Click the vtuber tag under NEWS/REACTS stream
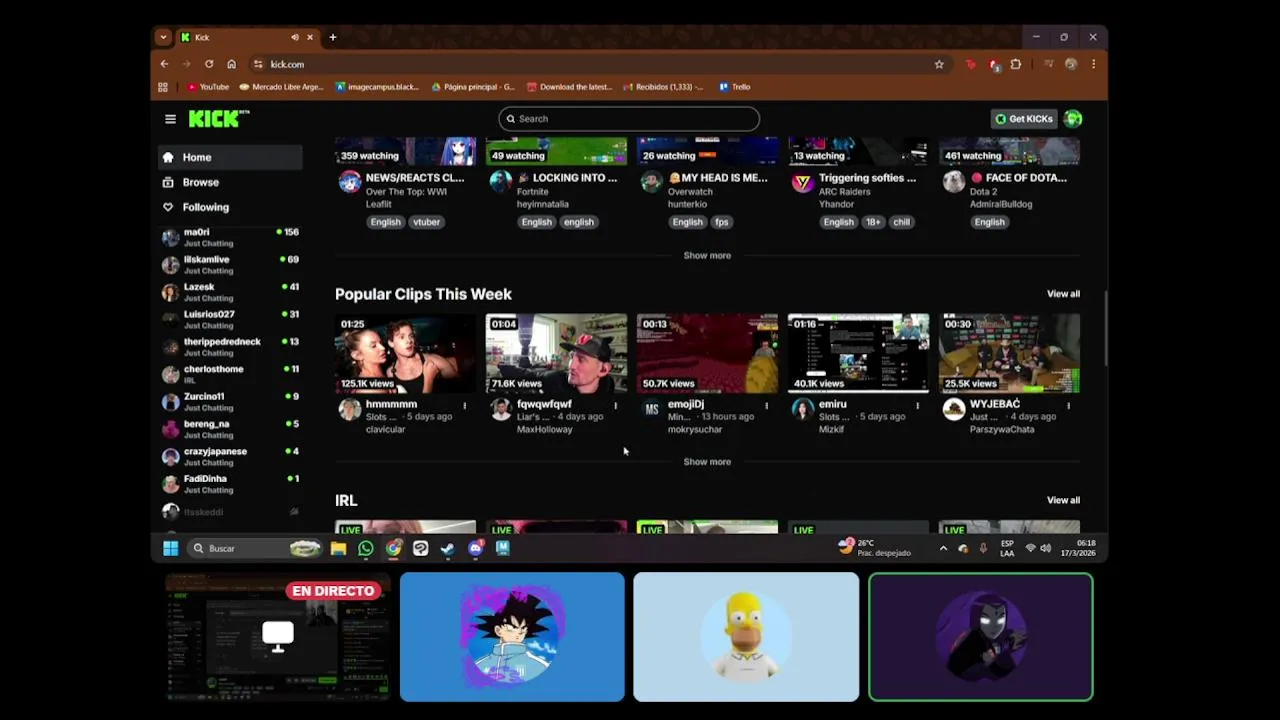Screen dimensions: 1280x720 426,222
